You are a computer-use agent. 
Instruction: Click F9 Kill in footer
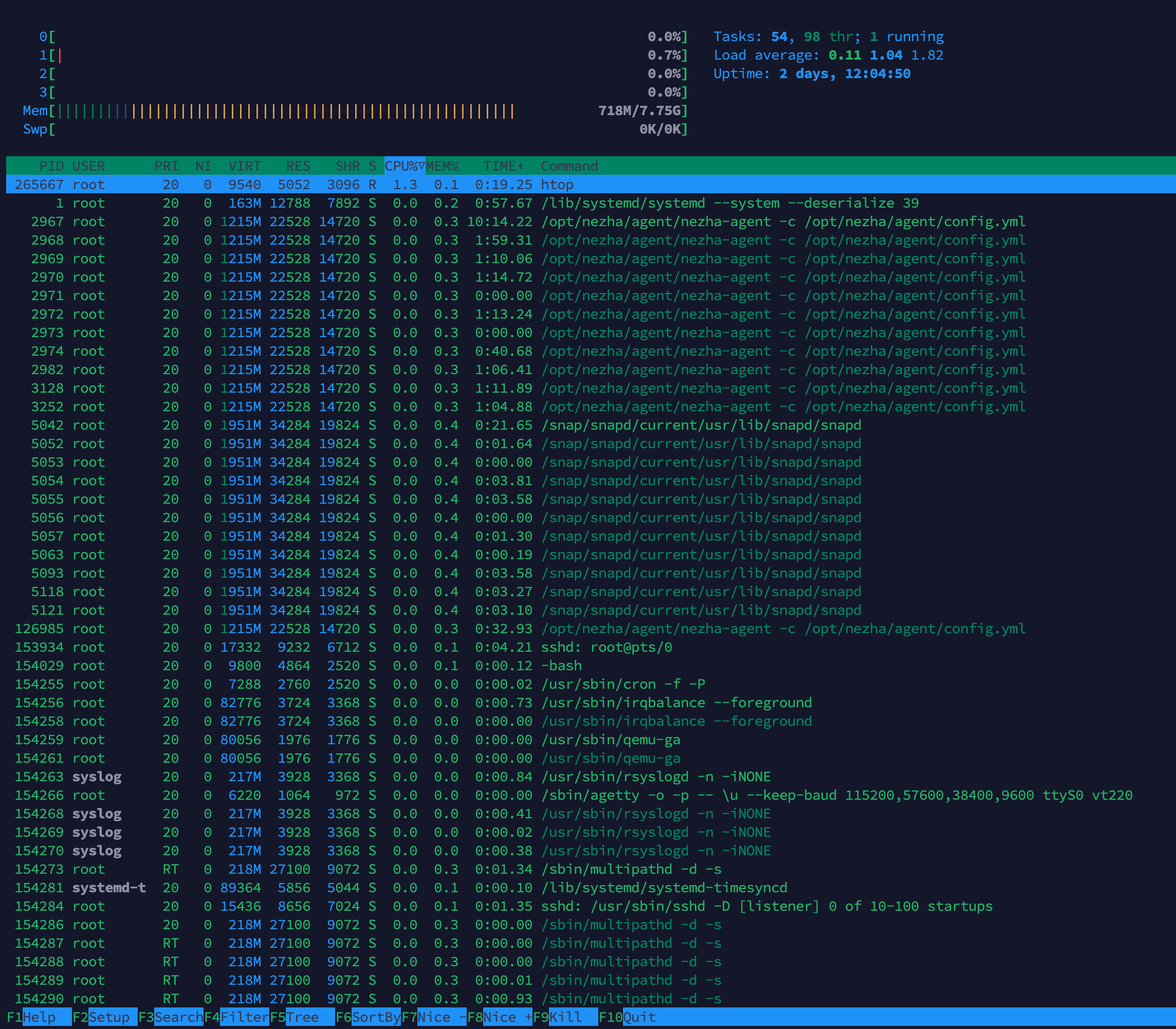(x=565, y=1017)
